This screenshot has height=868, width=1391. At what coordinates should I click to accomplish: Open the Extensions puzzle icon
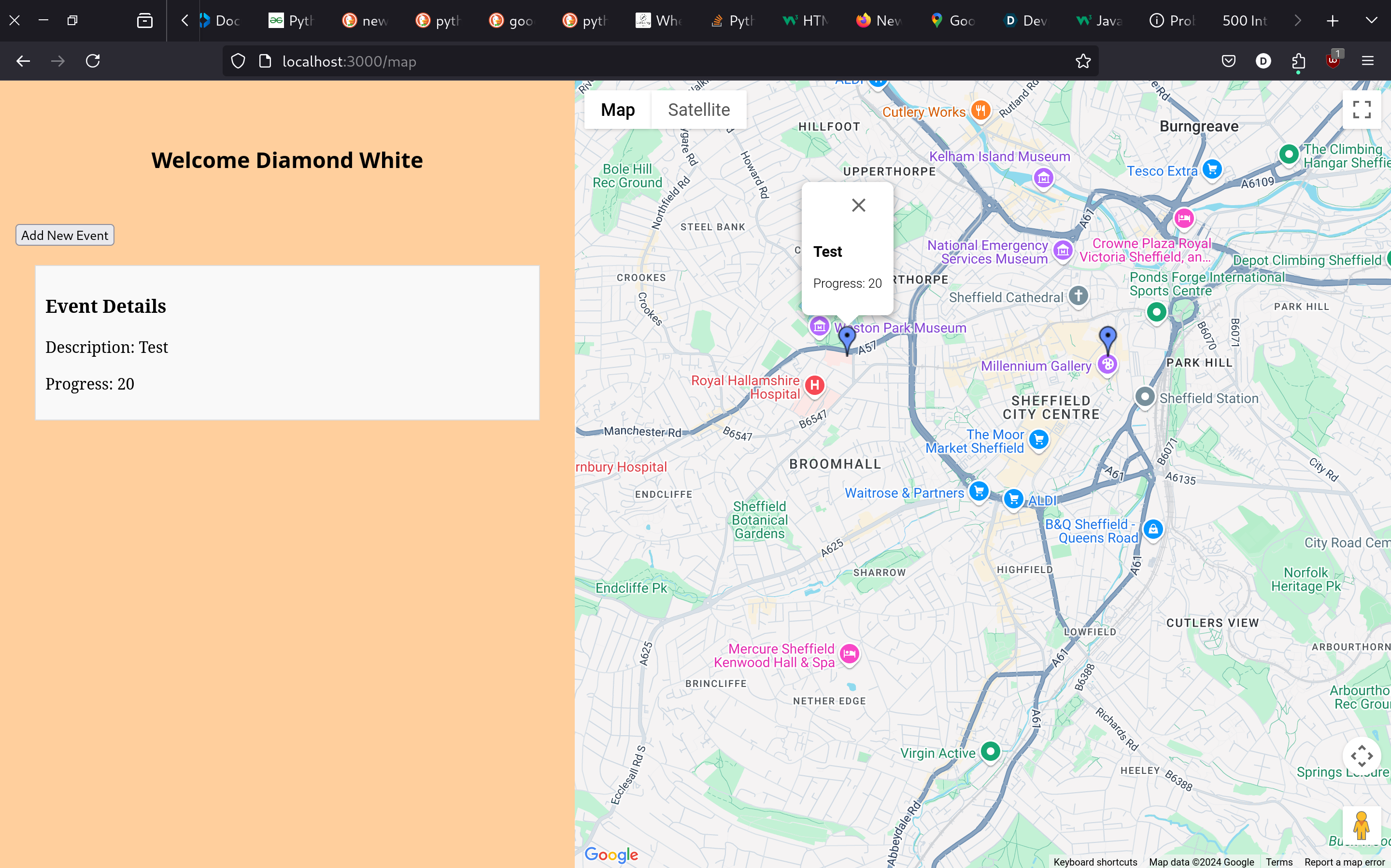coord(1298,61)
